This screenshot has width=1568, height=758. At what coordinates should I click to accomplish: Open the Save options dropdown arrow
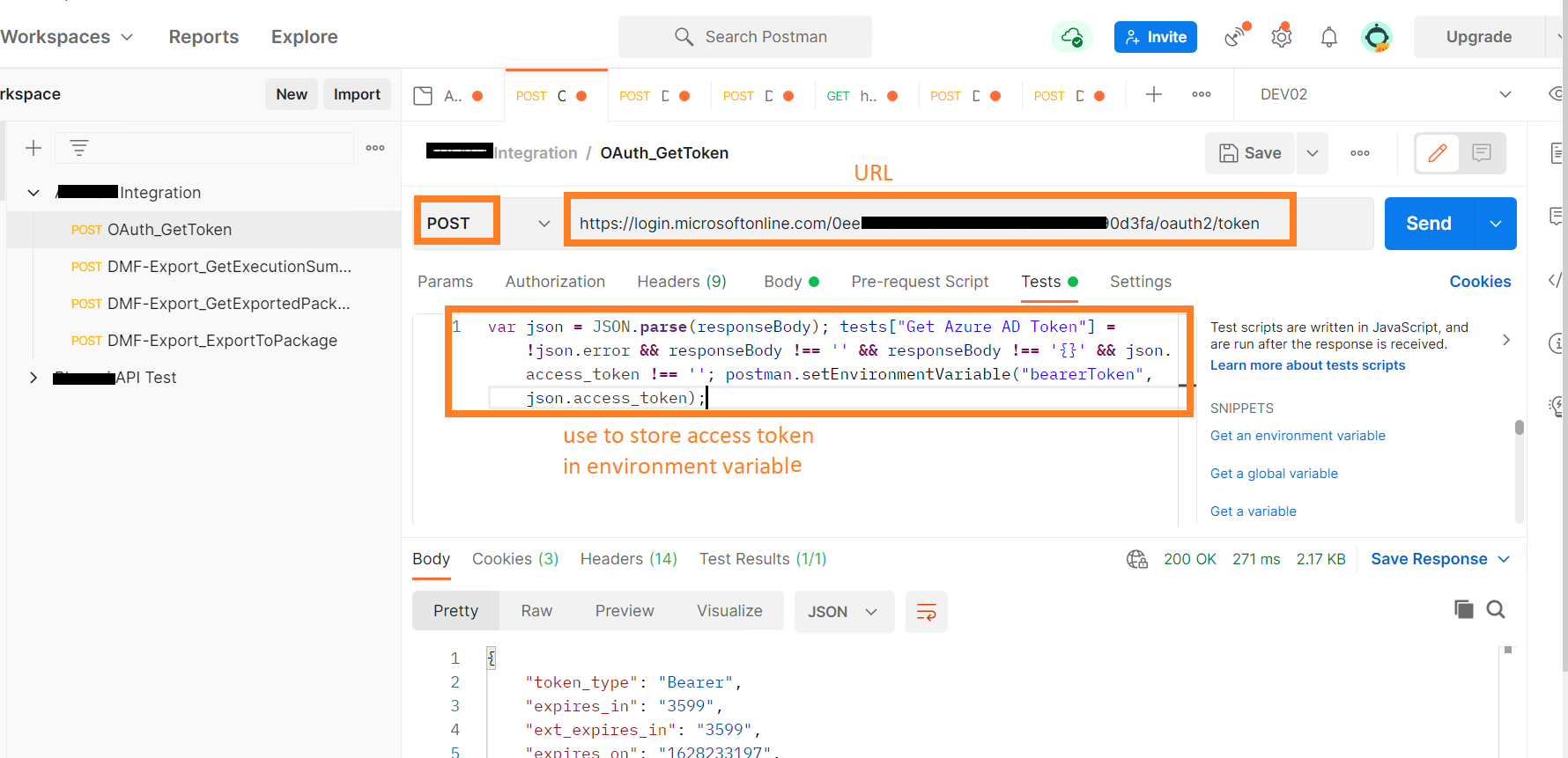click(x=1313, y=153)
